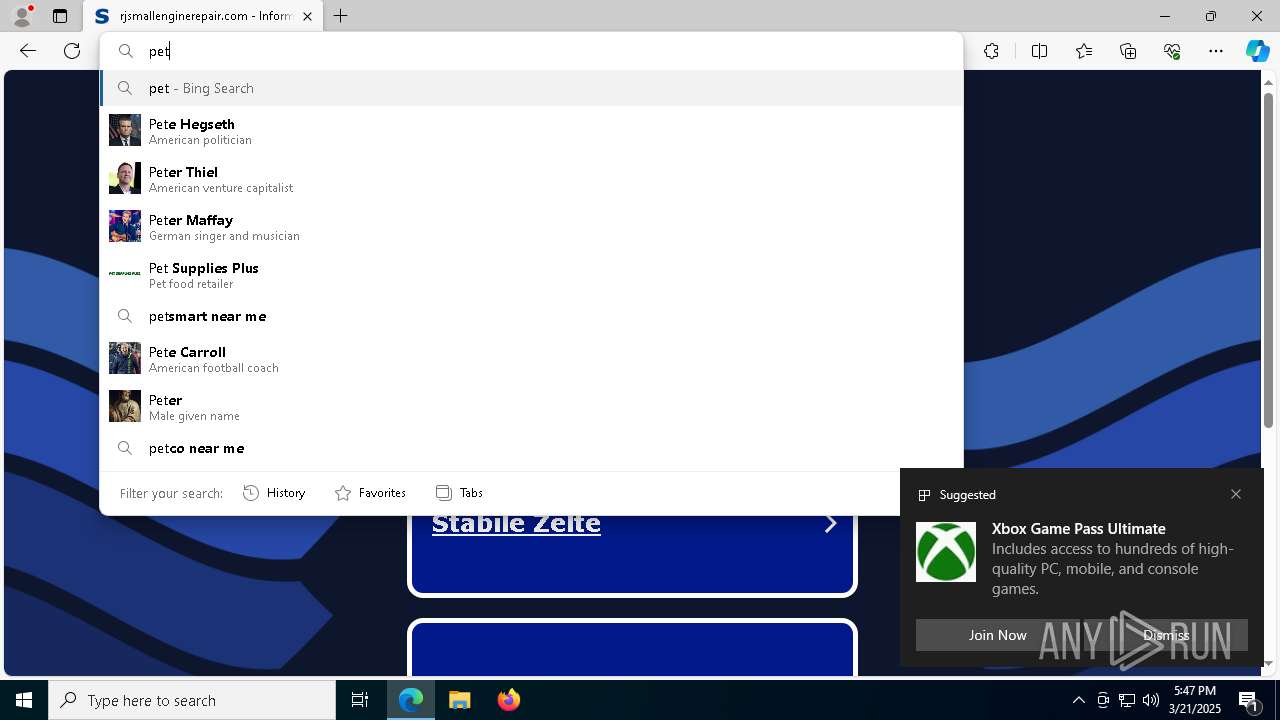Click Peter Maffay's thumbnail photo
Image resolution: width=1280 pixels, height=720 pixels.
click(x=125, y=226)
